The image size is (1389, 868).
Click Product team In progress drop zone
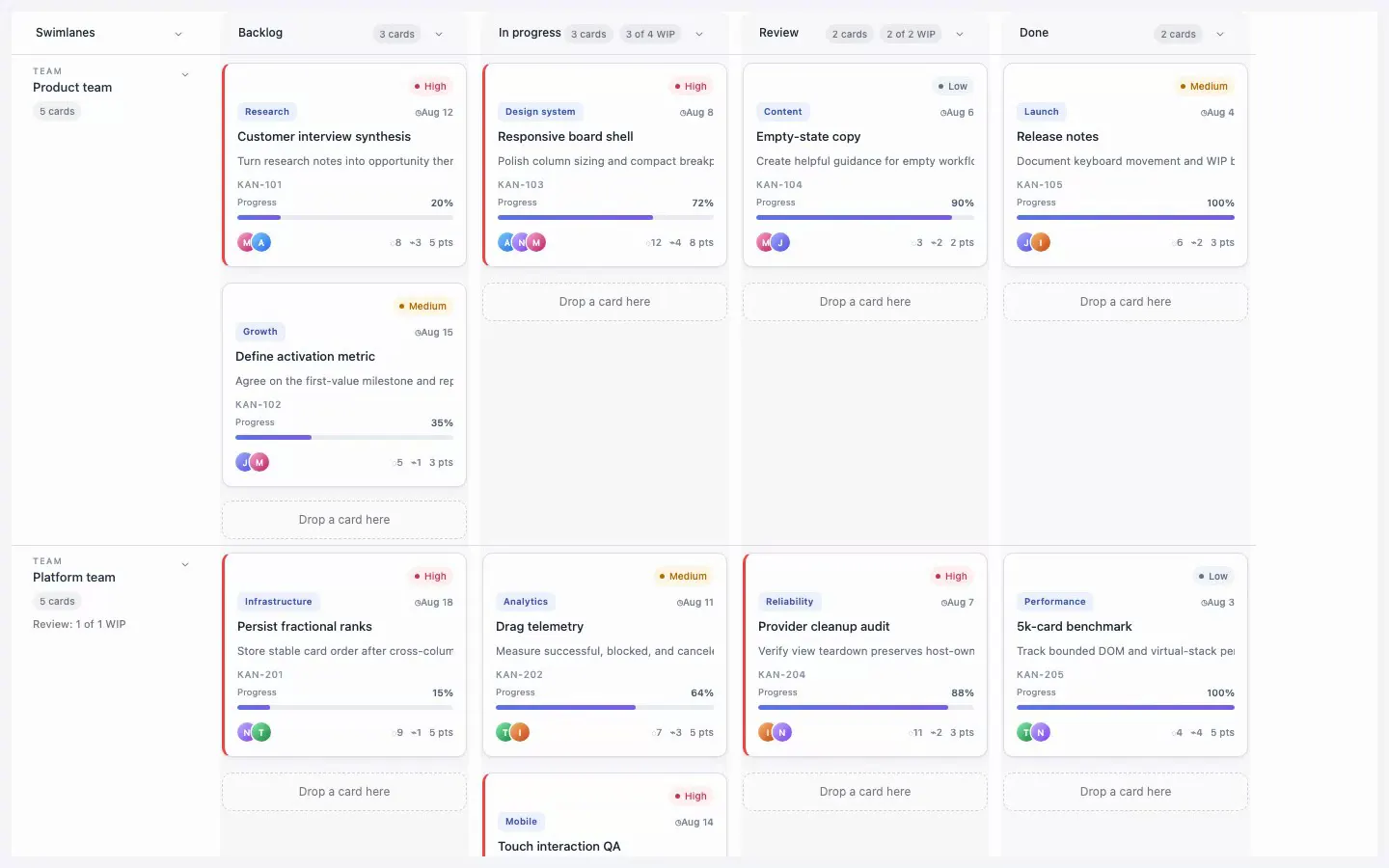[605, 302]
